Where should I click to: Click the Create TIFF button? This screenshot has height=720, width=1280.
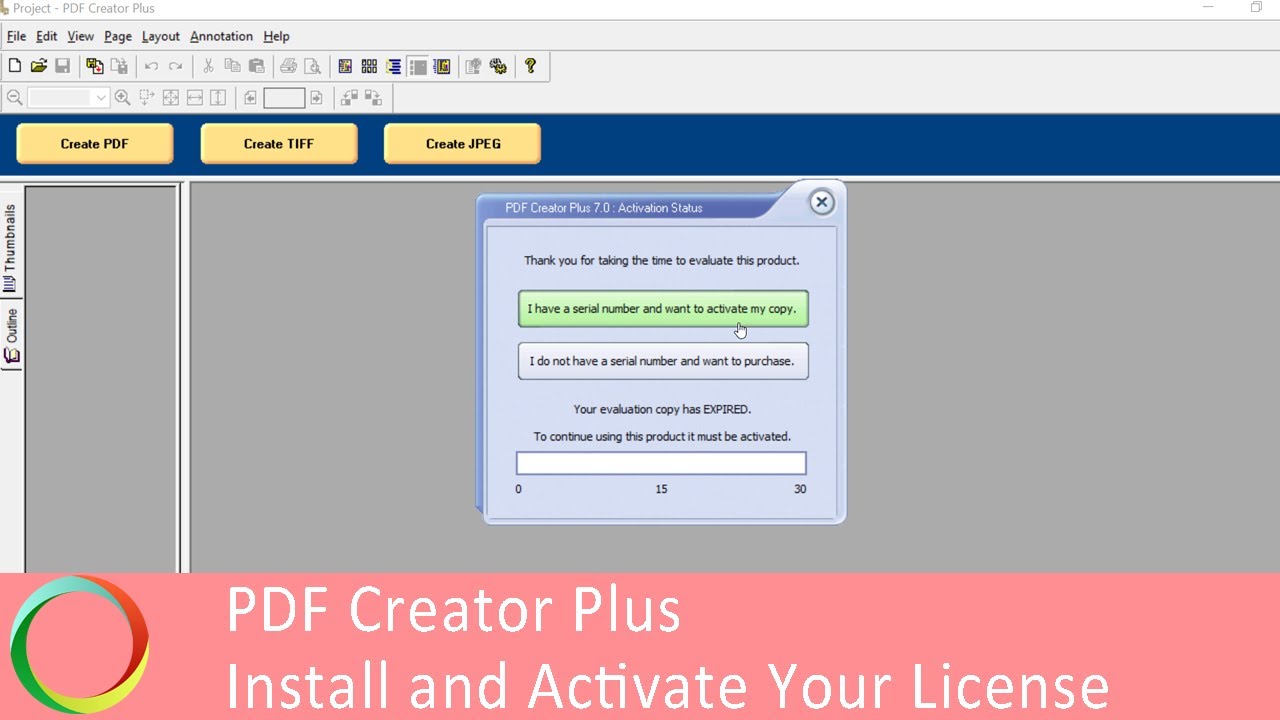(278, 143)
